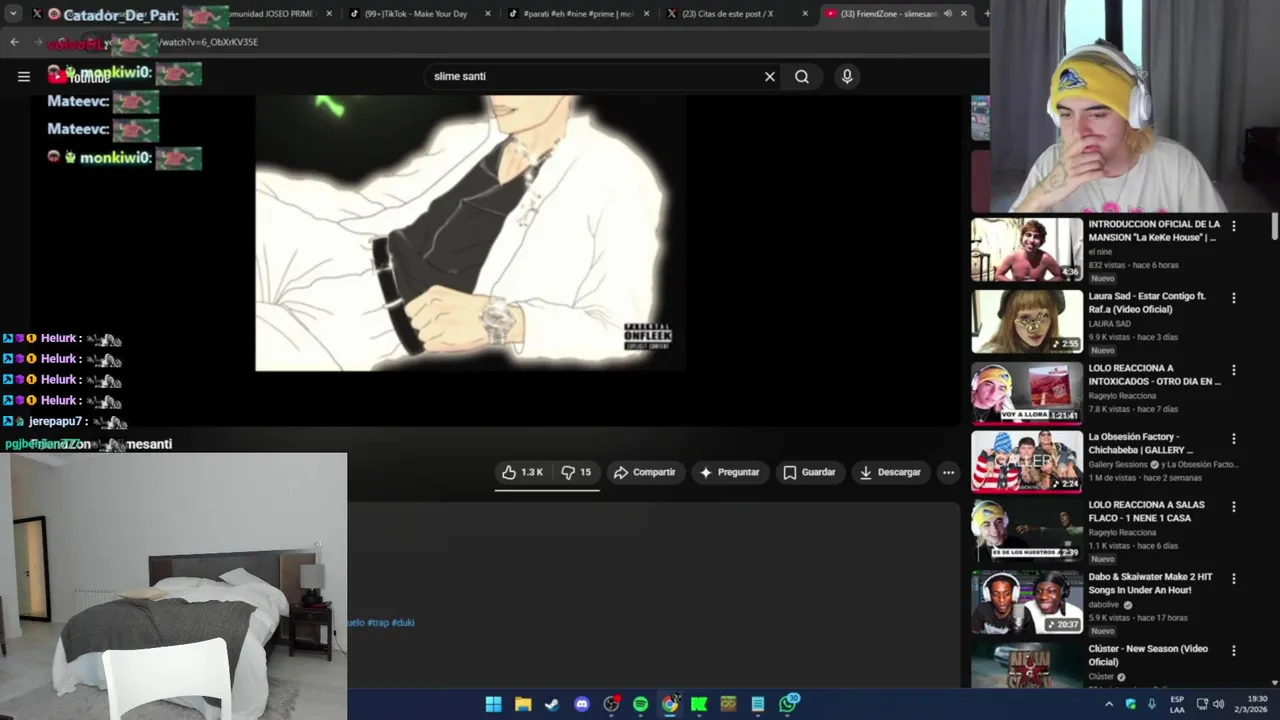
Task: Click the YouTube search magnifier button
Action: (802, 76)
